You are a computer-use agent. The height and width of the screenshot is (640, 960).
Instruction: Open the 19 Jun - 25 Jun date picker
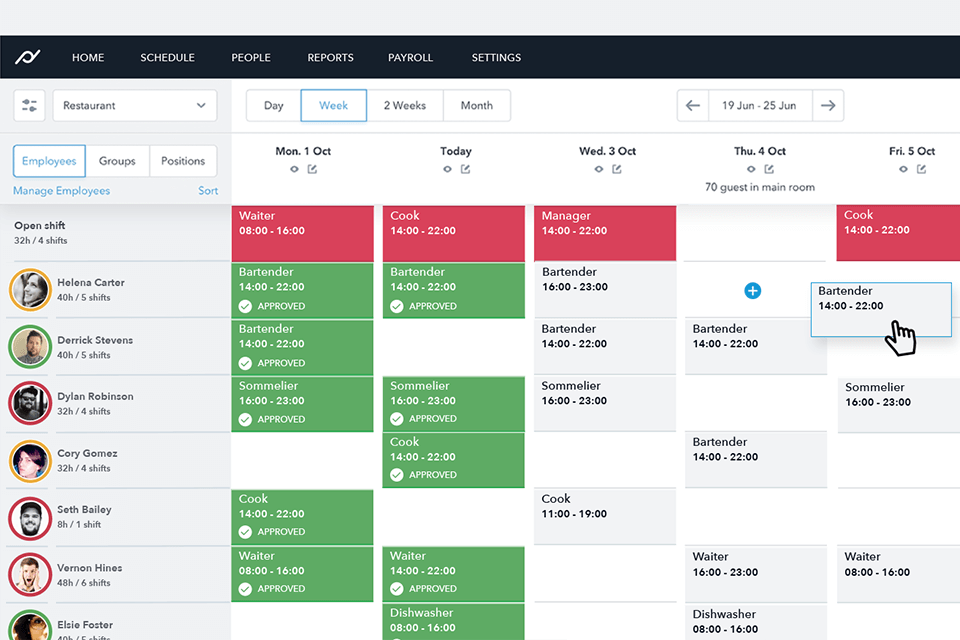click(759, 105)
